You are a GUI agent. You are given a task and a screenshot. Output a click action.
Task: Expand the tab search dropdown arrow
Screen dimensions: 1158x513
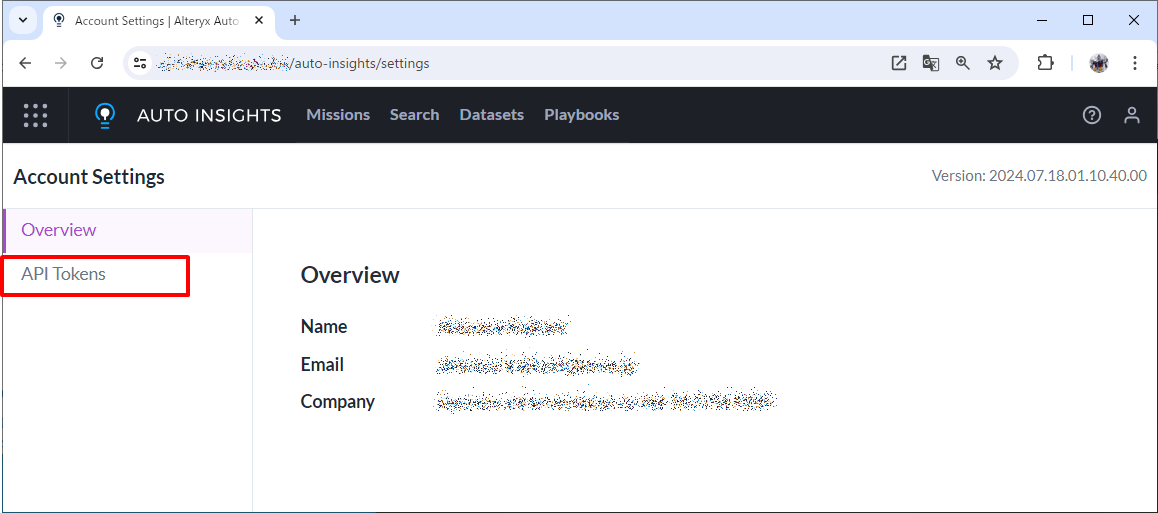tap(22, 20)
